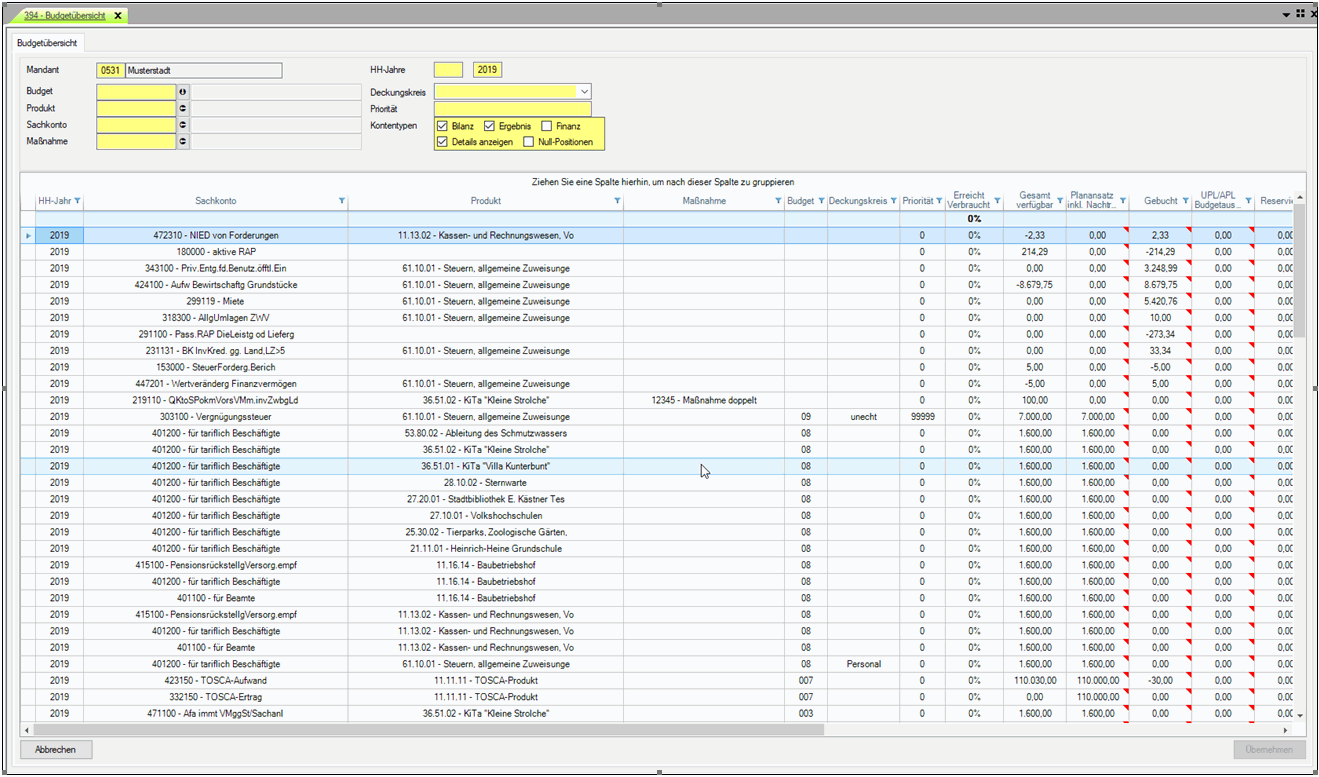Enable the Finanz account type checkbox
1319x777 pixels.
pyautogui.click(x=546, y=127)
